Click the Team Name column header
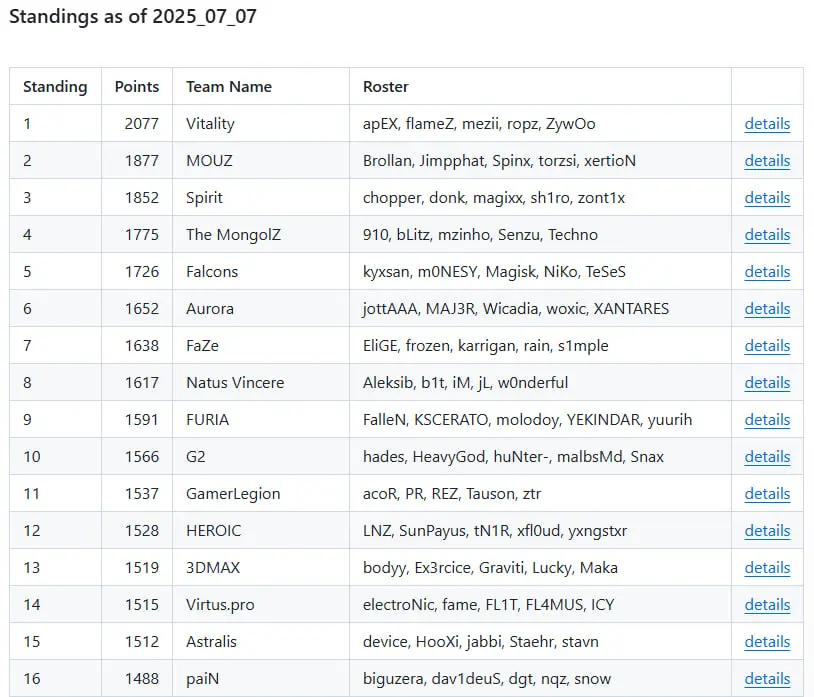The image size is (814, 697). pyautogui.click(x=229, y=87)
